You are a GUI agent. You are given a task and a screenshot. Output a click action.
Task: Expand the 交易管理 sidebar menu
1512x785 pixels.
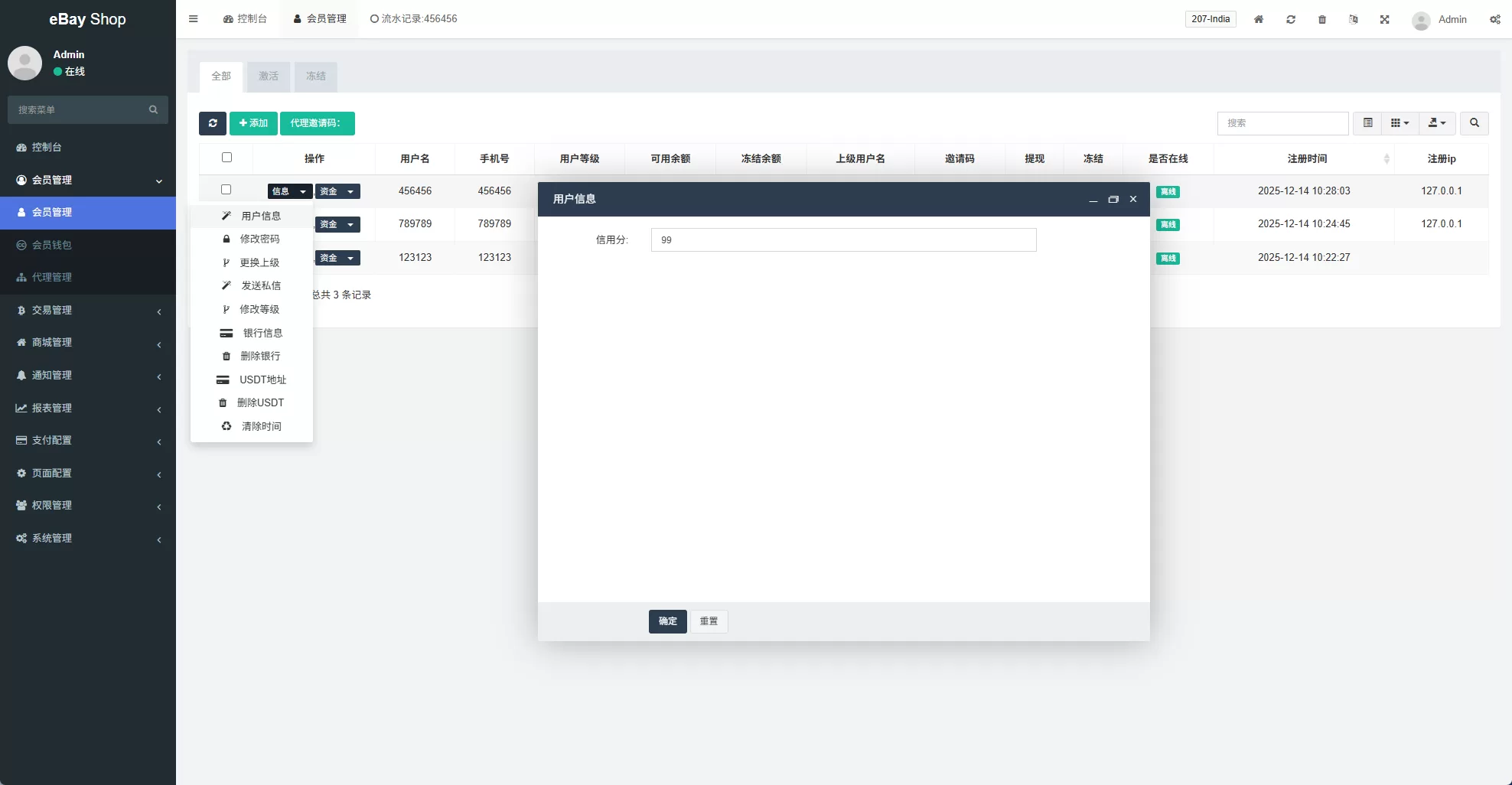point(88,310)
